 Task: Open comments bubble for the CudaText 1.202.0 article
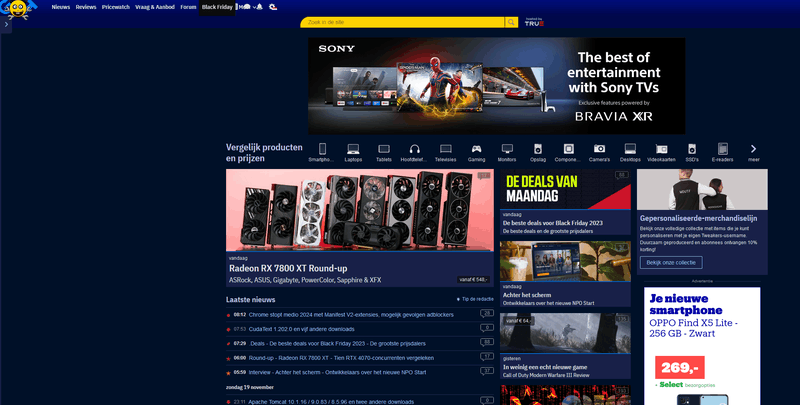coord(487,328)
